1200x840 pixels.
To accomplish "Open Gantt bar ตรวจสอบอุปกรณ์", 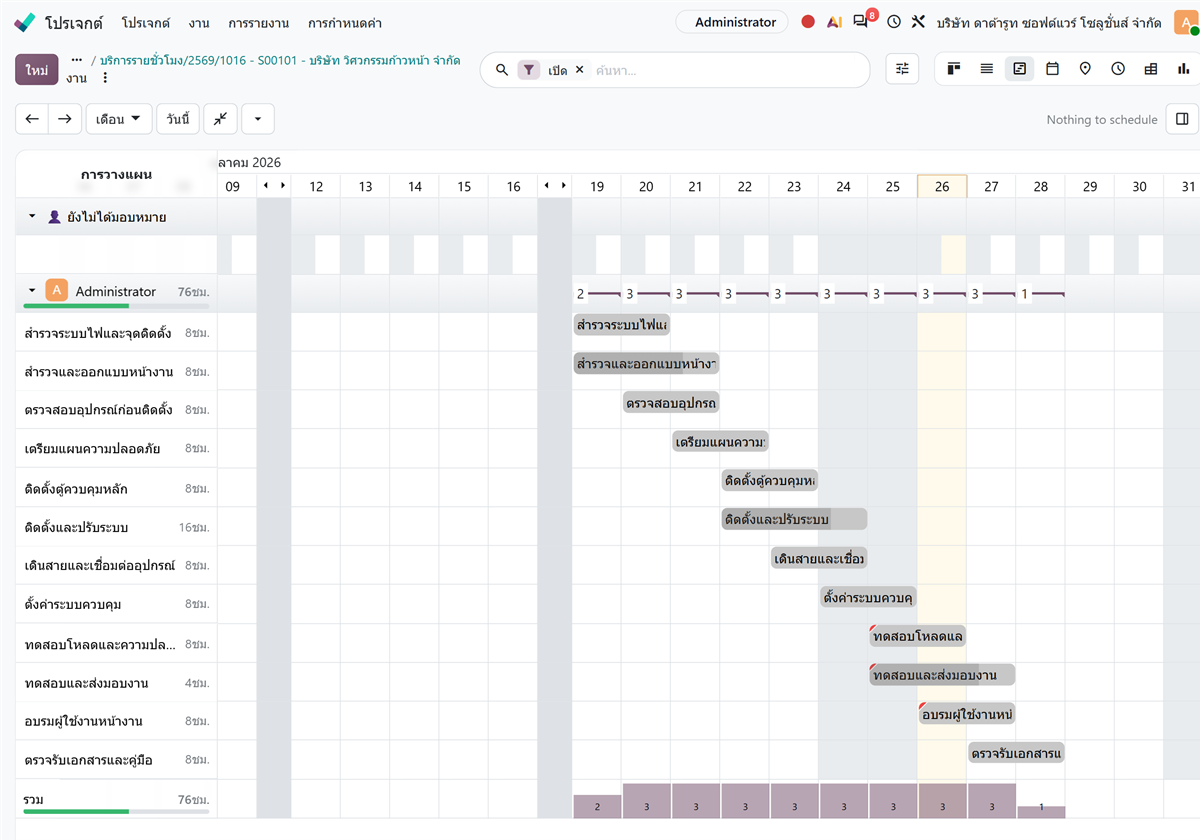I will pyautogui.click(x=670, y=402).
